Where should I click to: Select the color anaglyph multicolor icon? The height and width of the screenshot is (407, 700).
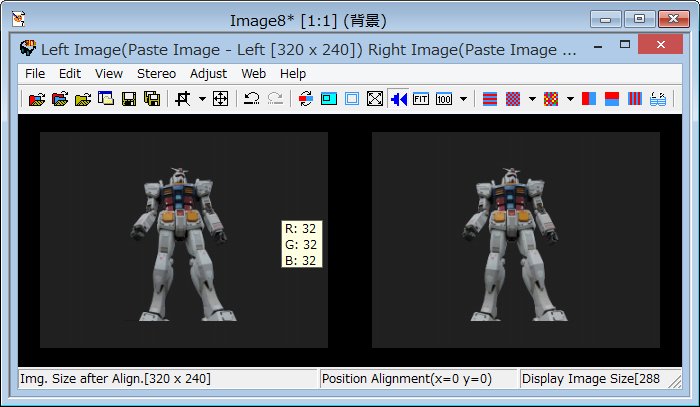(551, 99)
